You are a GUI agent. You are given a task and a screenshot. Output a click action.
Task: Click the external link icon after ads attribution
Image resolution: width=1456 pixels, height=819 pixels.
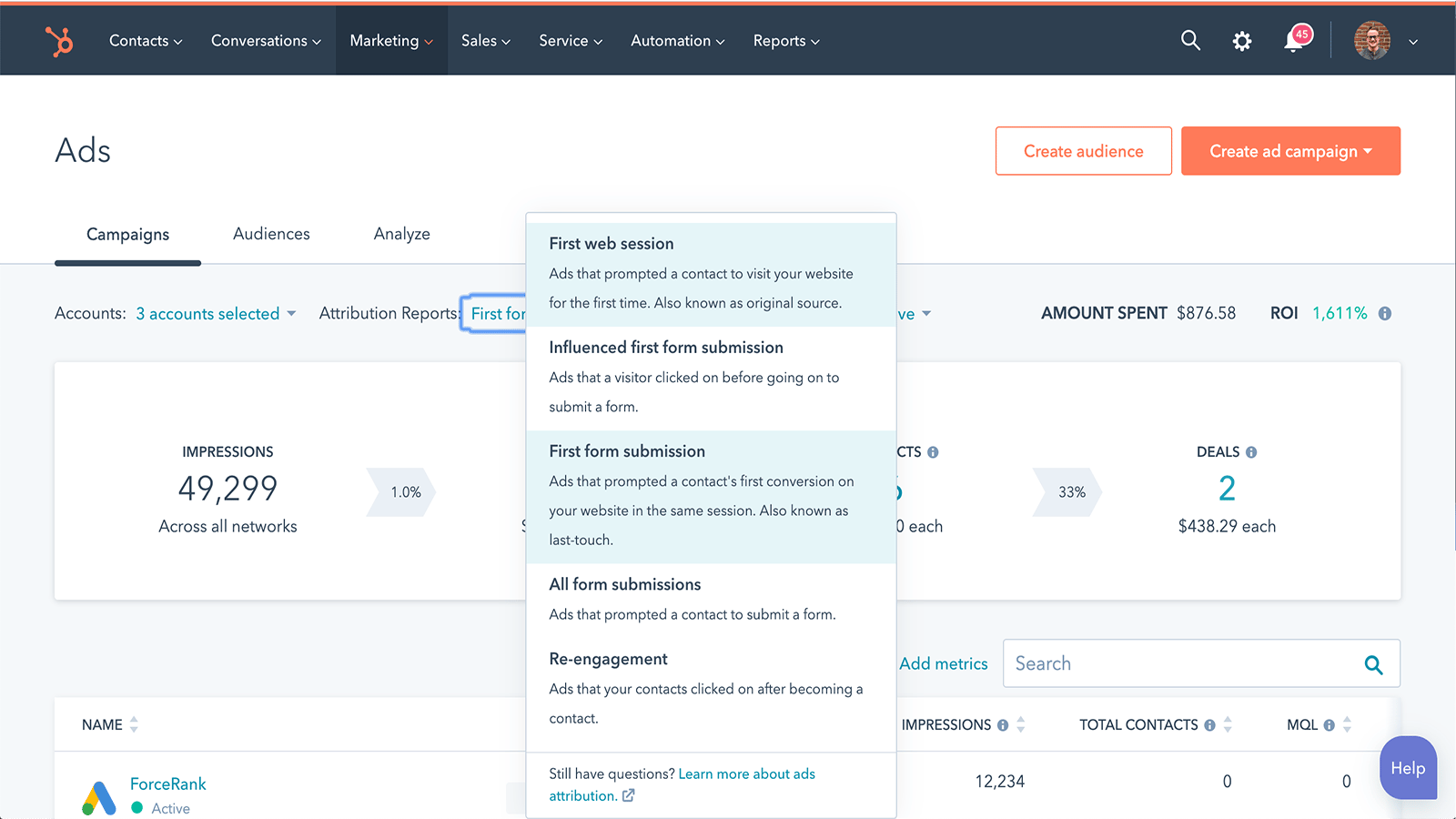[629, 794]
